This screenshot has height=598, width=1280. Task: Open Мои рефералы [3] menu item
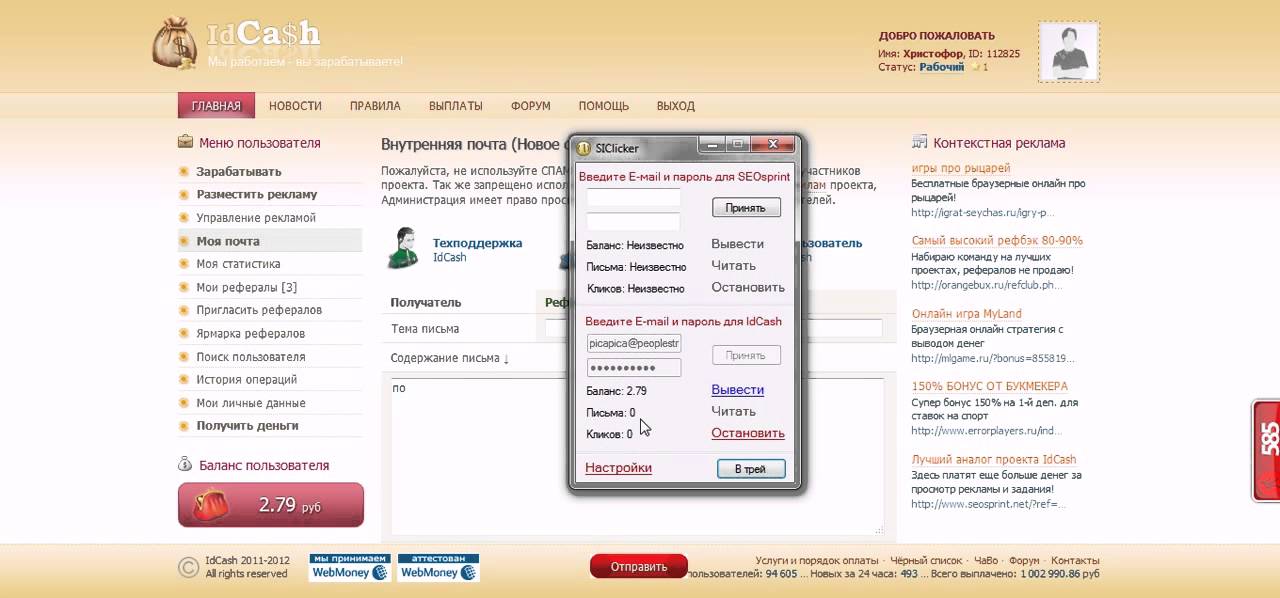(x=246, y=287)
